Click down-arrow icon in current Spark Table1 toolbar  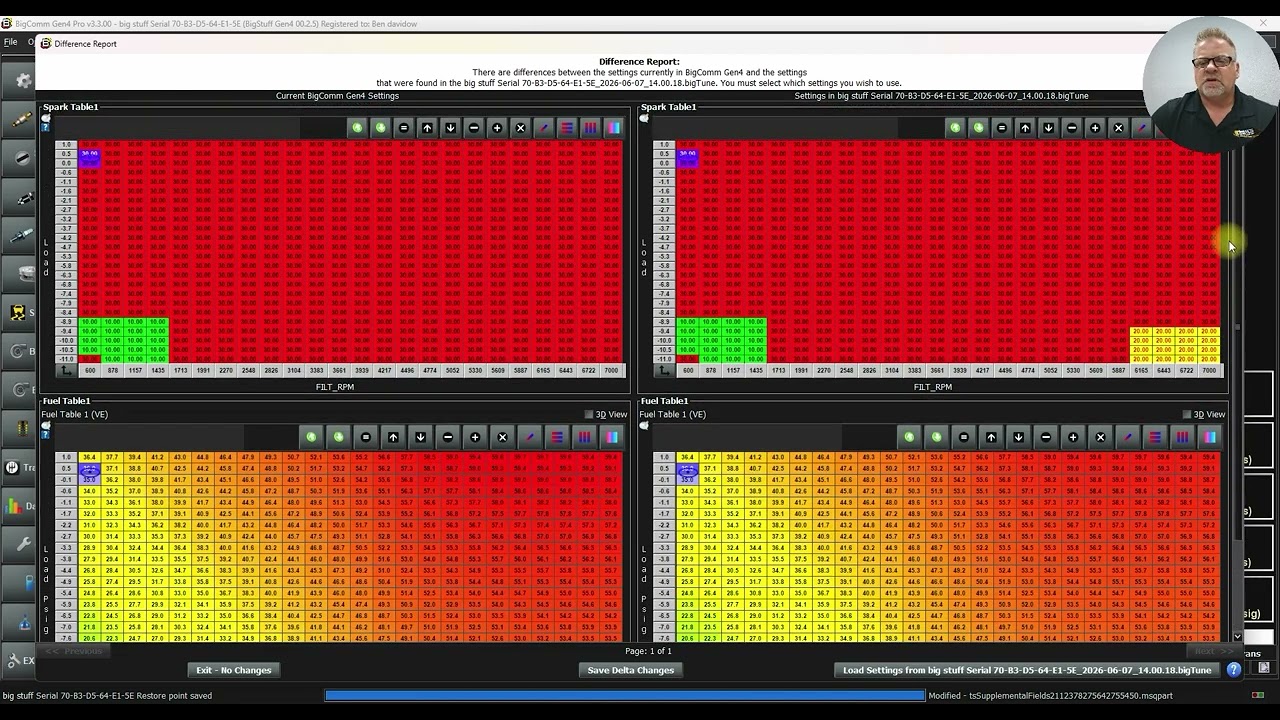(x=450, y=128)
